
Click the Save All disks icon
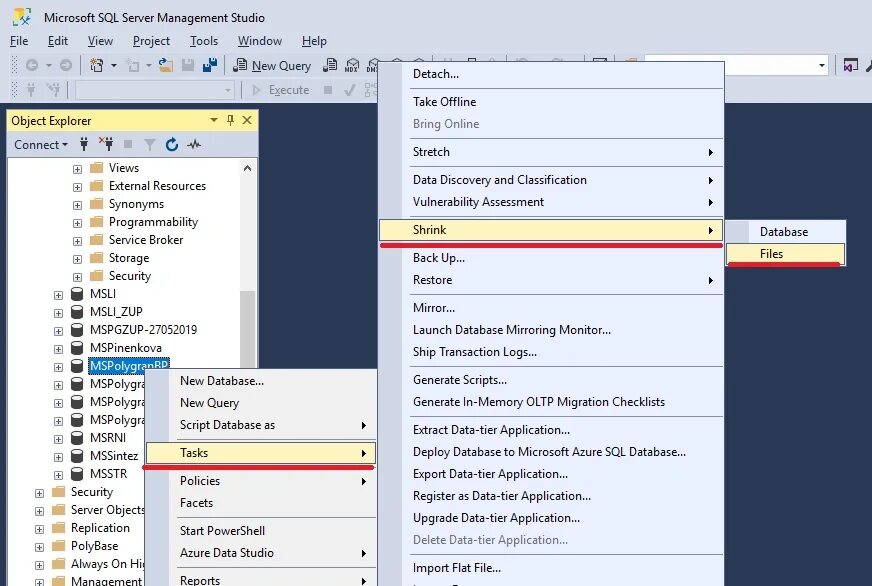[210, 66]
